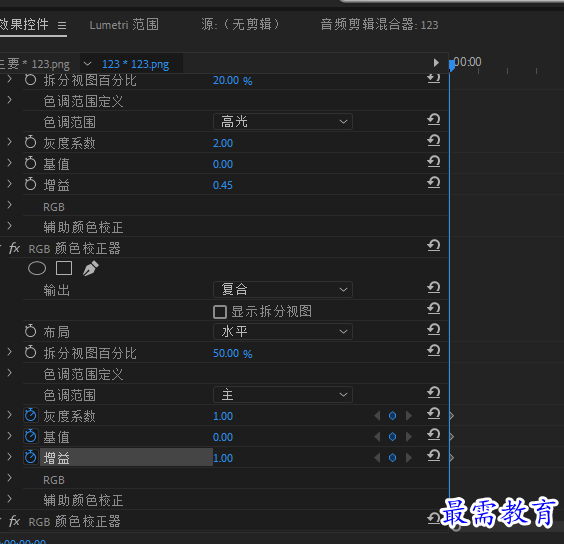Viewport: 564px width, 544px height.
Task: Reset the 布局 parameter
Action: point(434,329)
